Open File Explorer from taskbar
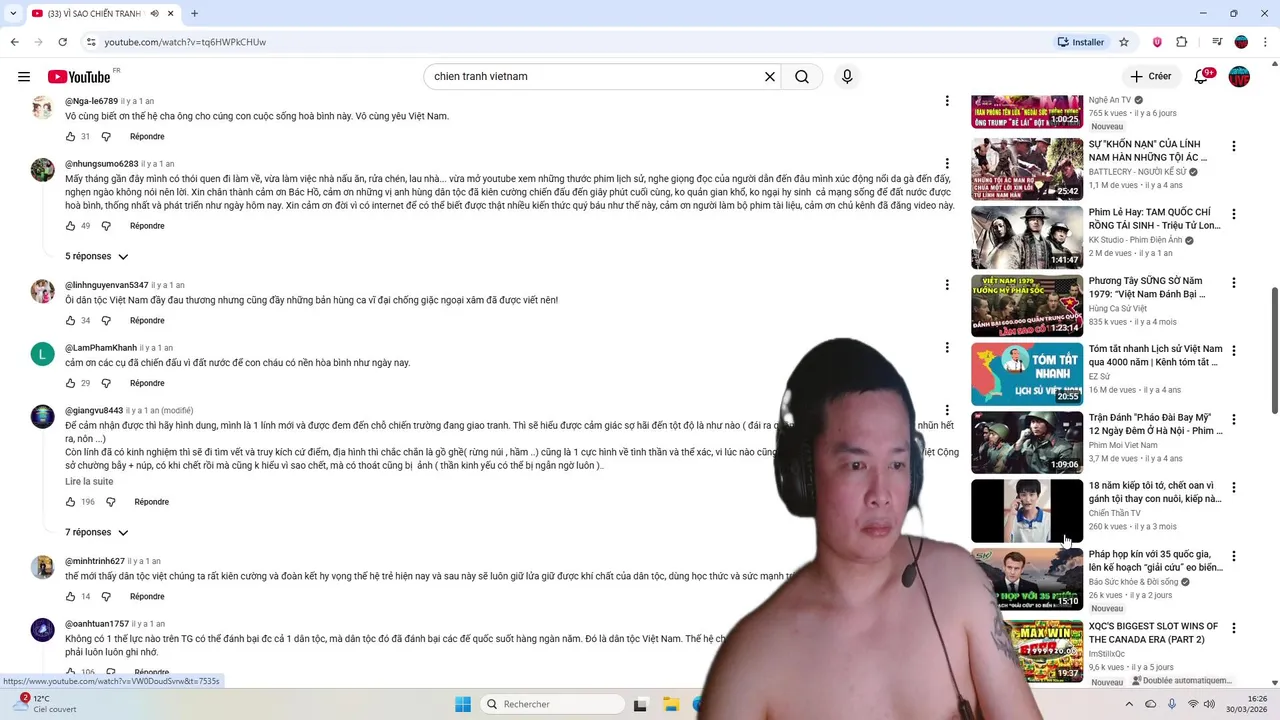Image resolution: width=1280 pixels, height=720 pixels. click(671, 704)
